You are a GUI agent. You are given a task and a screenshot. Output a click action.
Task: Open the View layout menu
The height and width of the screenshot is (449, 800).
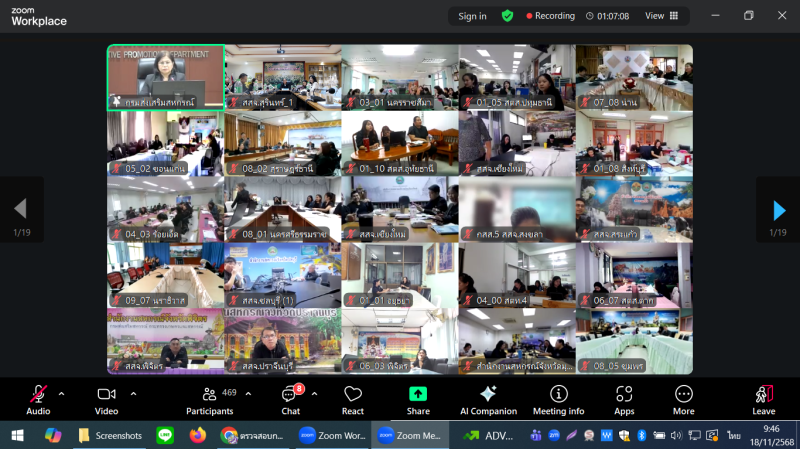point(661,16)
